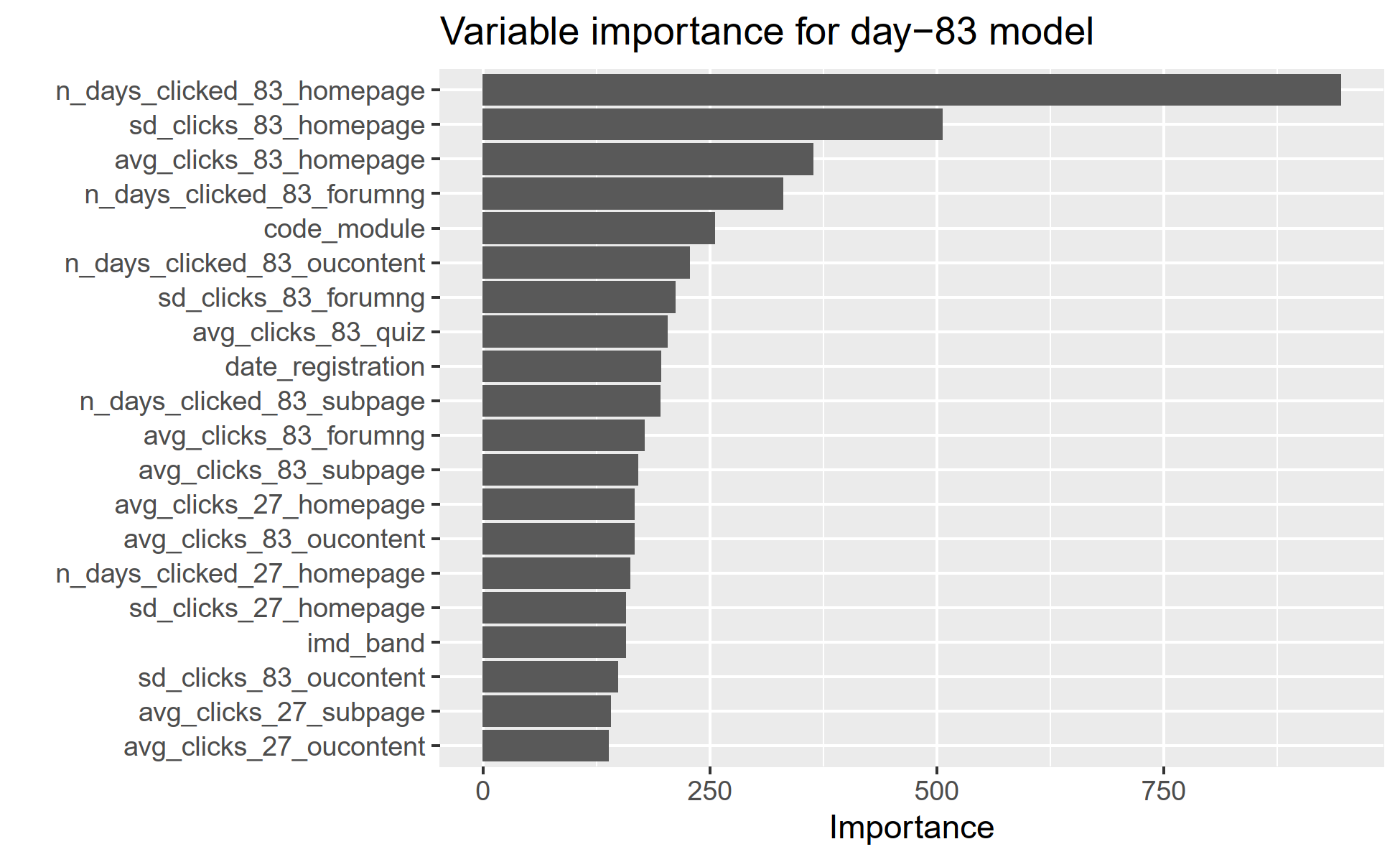The width and height of the screenshot is (1400, 862).
Task: Click the shortest bar, avg_clicks_27_oucontent
Action: click(x=545, y=746)
